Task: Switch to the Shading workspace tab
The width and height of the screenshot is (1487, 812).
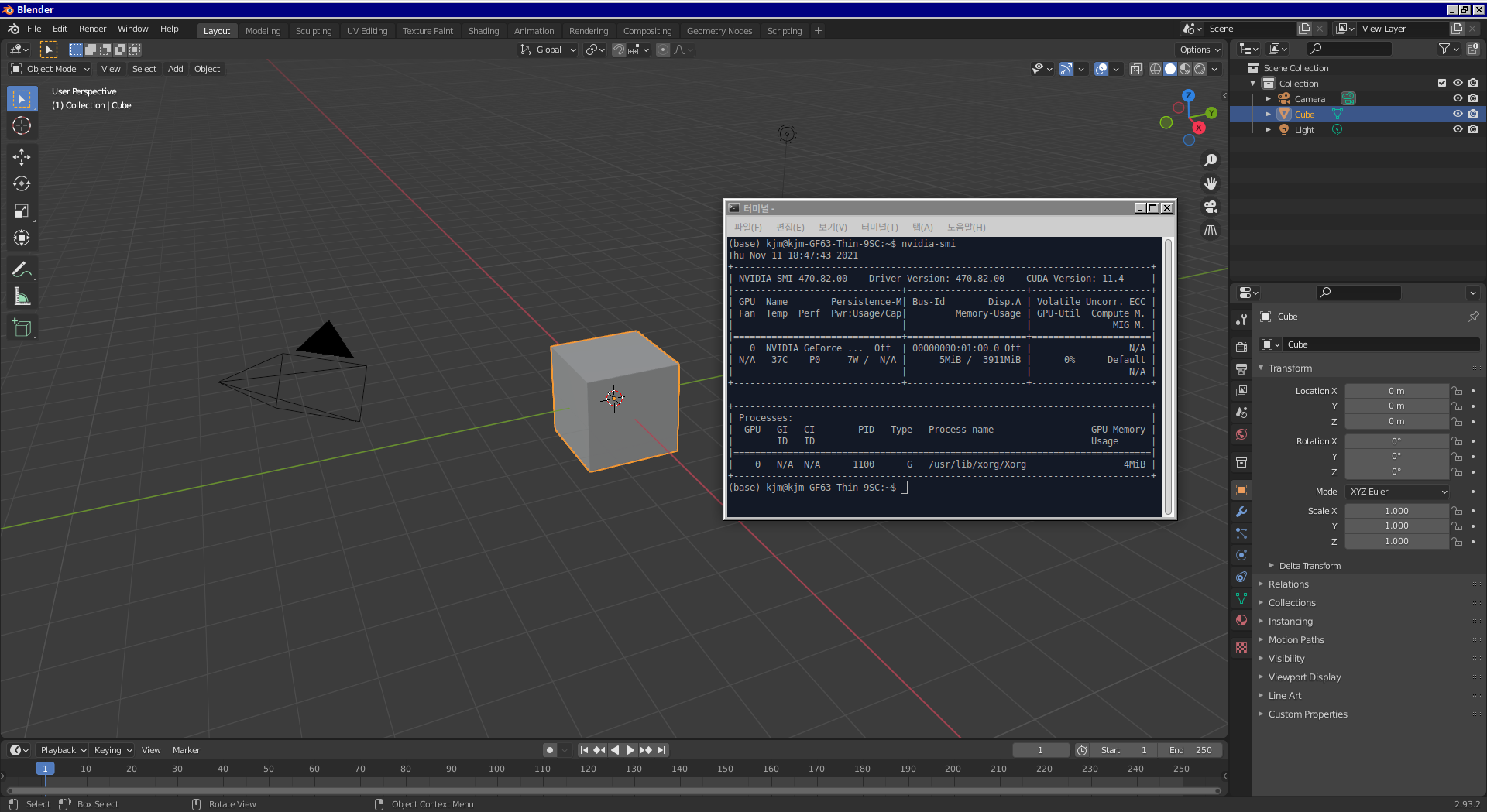Action: click(483, 31)
